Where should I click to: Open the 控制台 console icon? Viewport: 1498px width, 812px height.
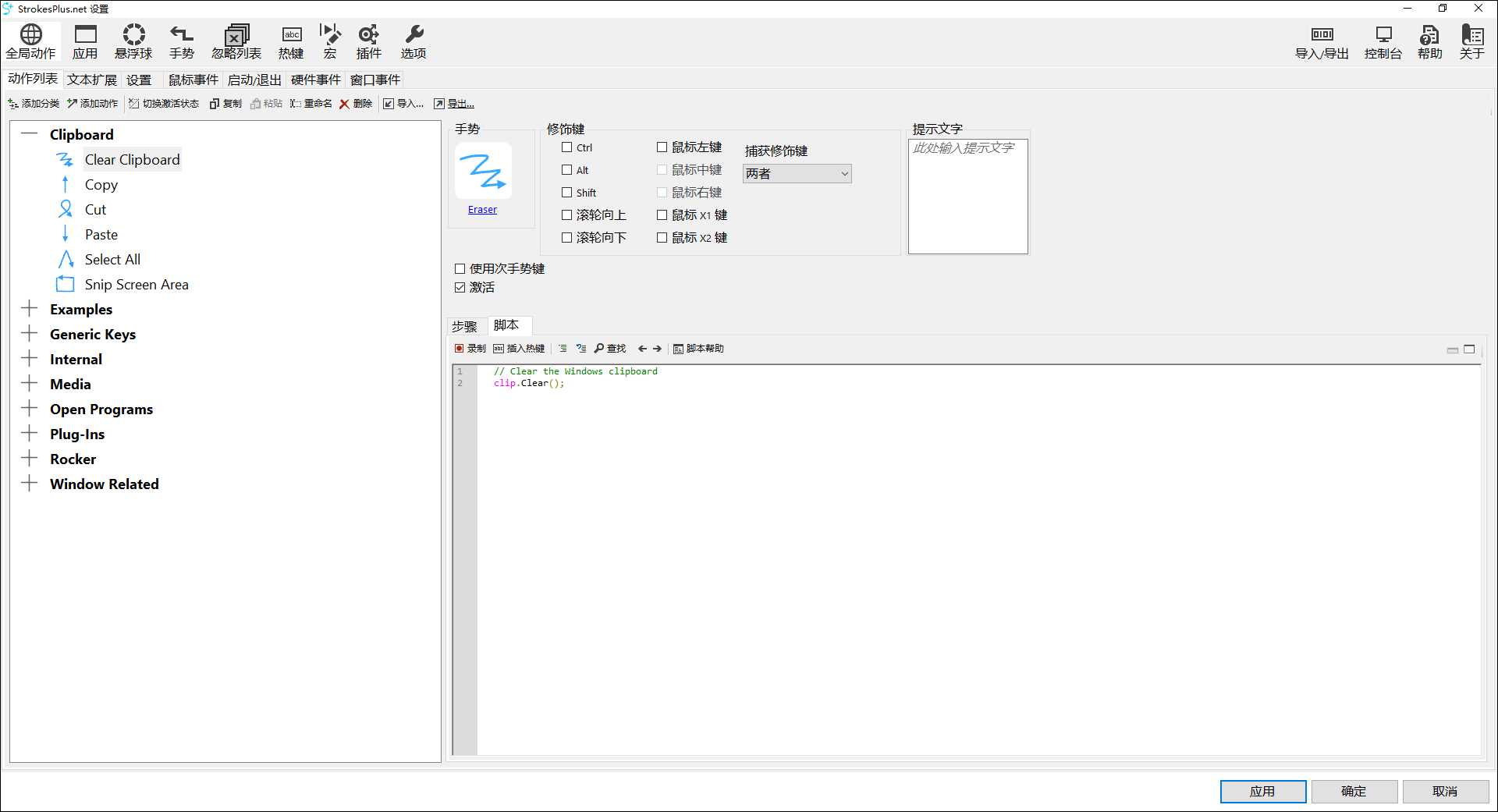tap(1383, 41)
